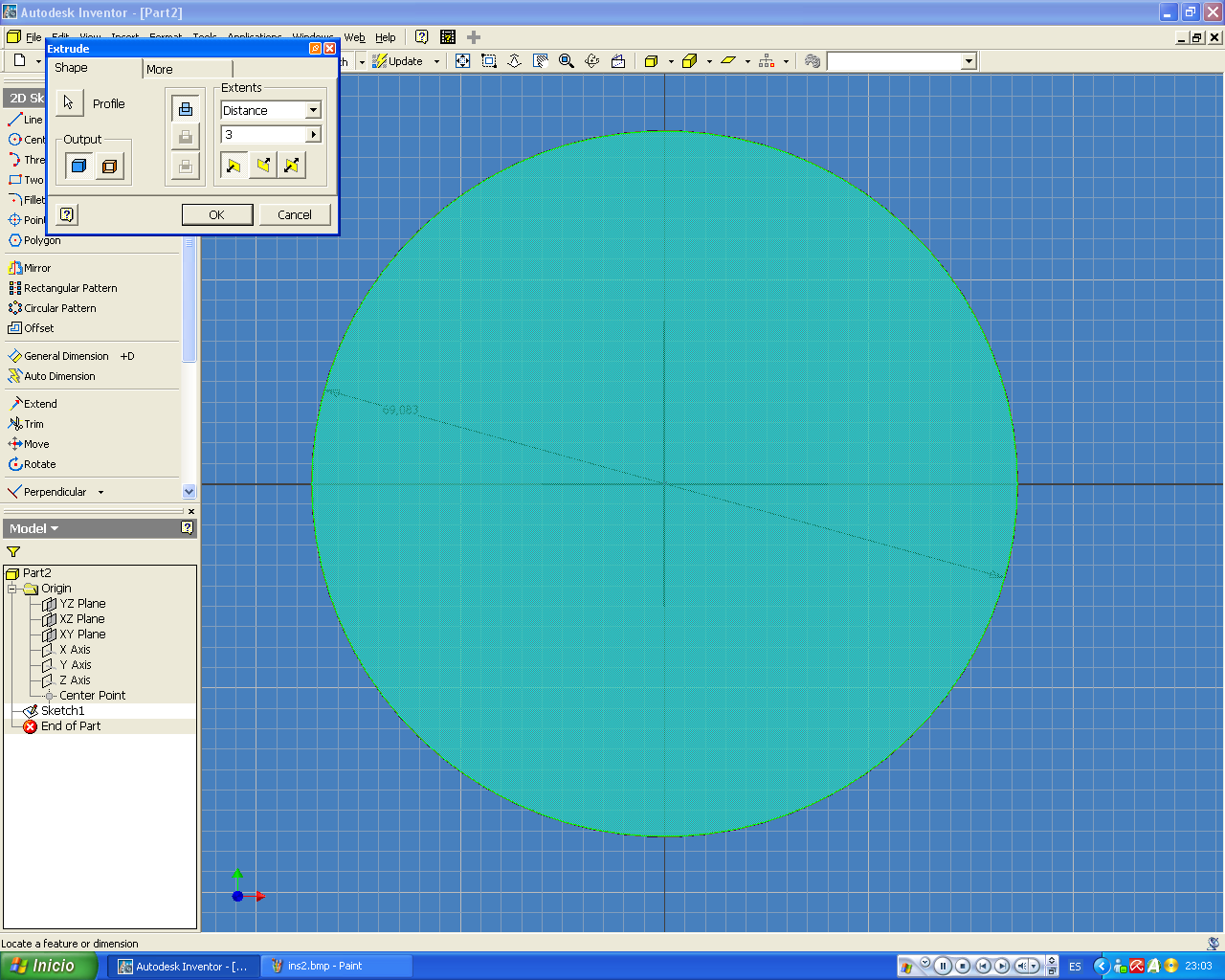Mute audio in taskbar media player
Image resolution: width=1225 pixels, height=980 pixels.
[x=1022, y=966]
